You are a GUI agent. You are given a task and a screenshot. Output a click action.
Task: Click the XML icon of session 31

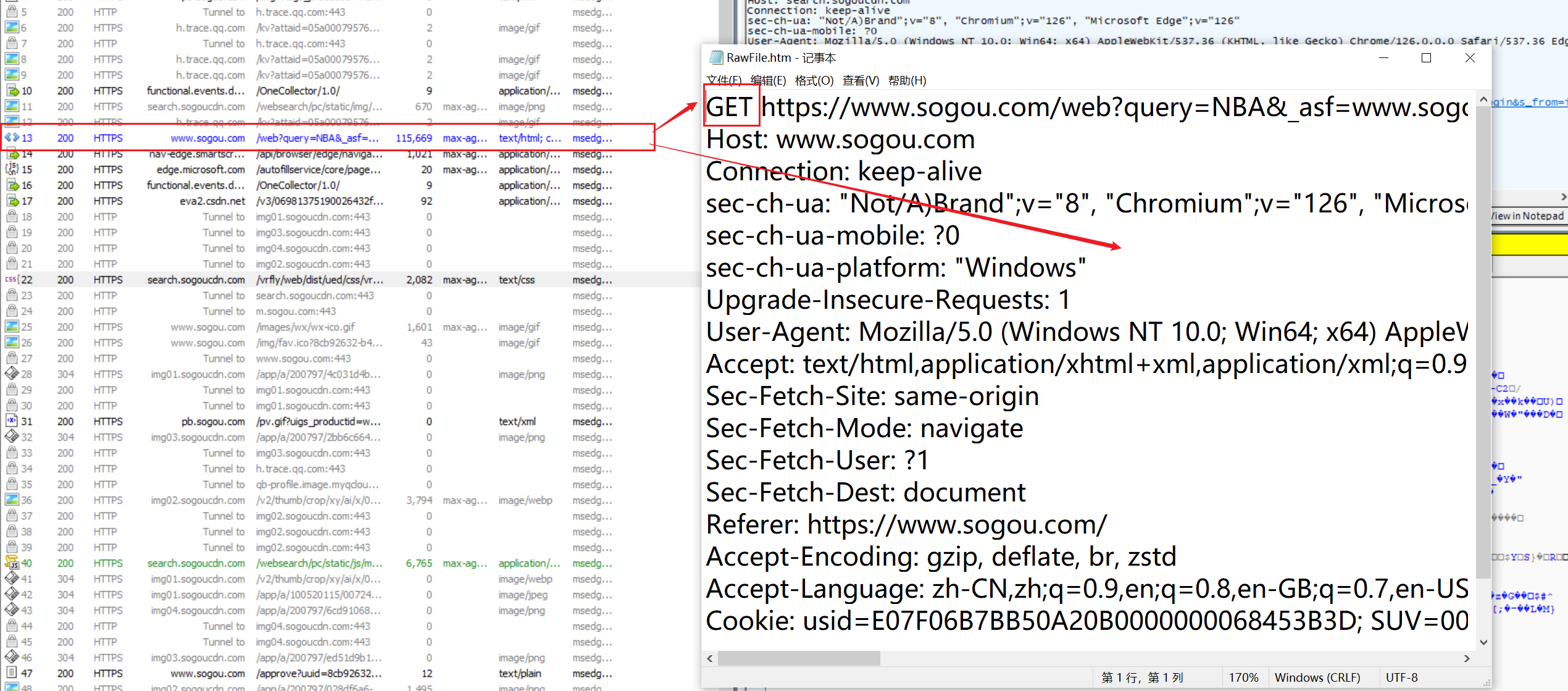[12, 421]
